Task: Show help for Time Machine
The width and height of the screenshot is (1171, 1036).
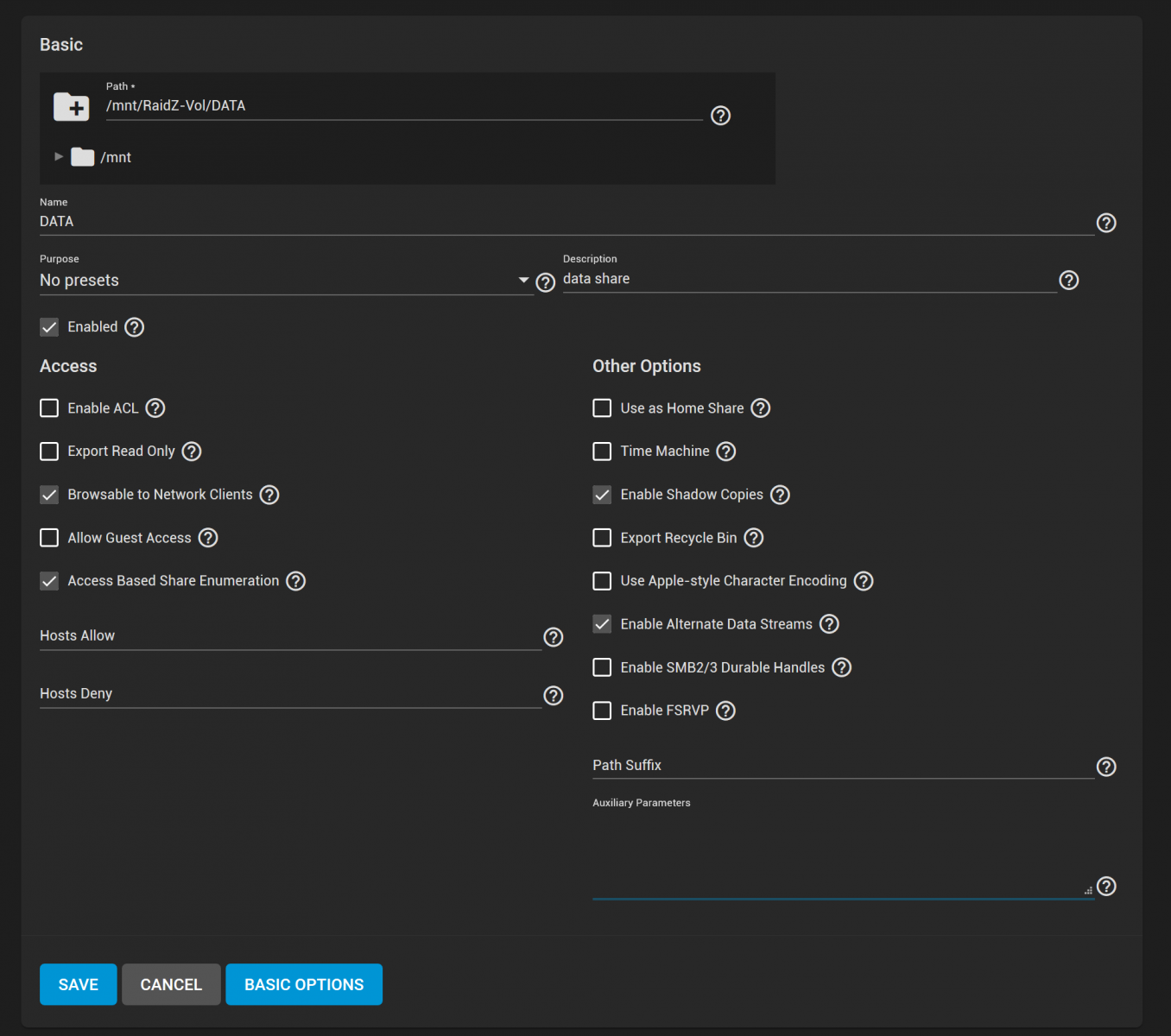Action: pyautogui.click(x=726, y=452)
